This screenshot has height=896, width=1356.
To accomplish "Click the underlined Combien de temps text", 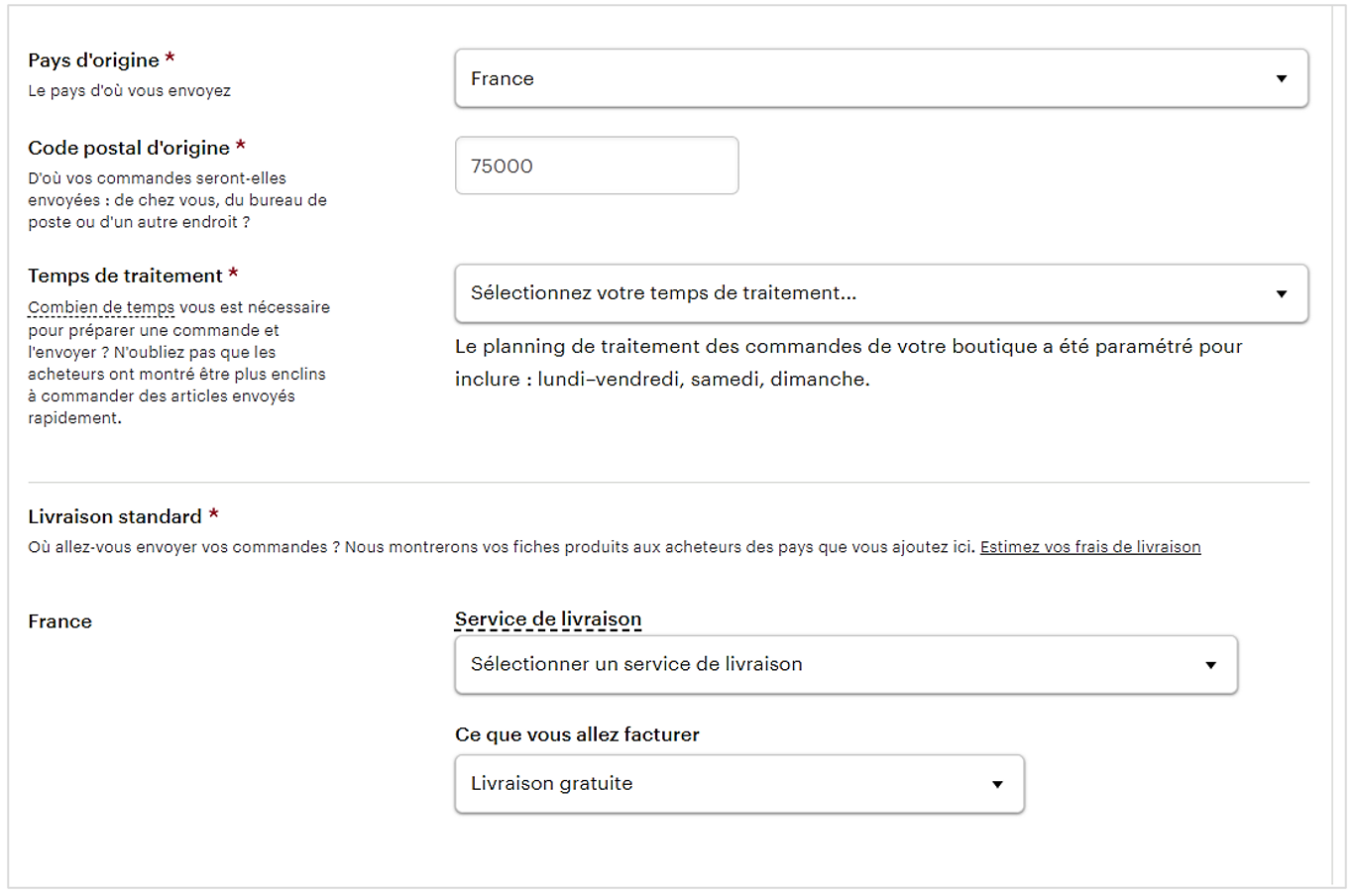I will tap(101, 307).
